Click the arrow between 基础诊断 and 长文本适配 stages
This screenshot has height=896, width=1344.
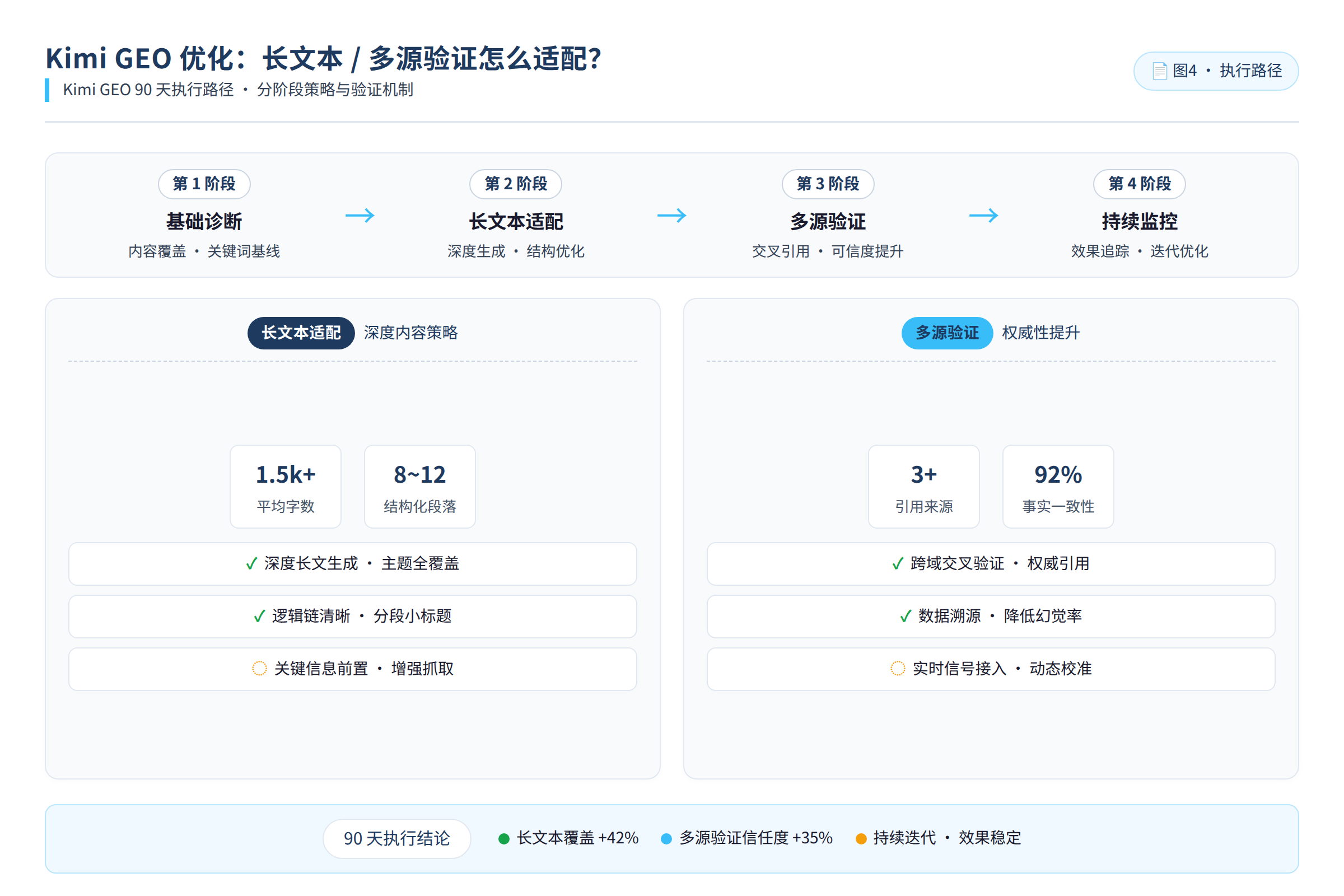(x=360, y=216)
